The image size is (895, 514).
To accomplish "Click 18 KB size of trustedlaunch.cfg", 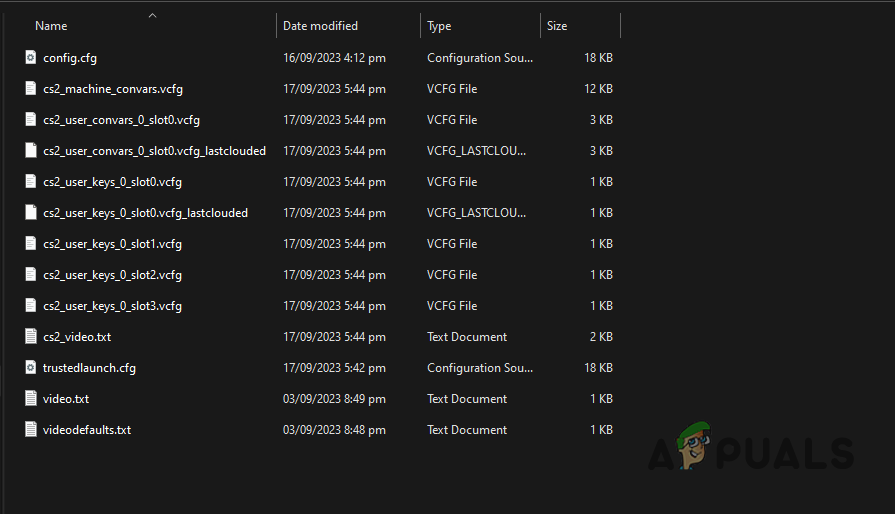I will point(598,368).
